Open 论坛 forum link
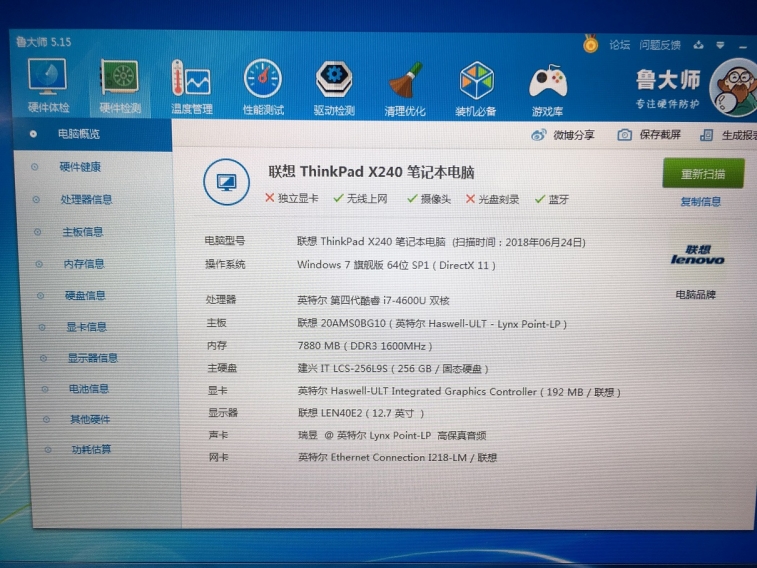This screenshot has height=568, width=757. [x=619, y=45]
